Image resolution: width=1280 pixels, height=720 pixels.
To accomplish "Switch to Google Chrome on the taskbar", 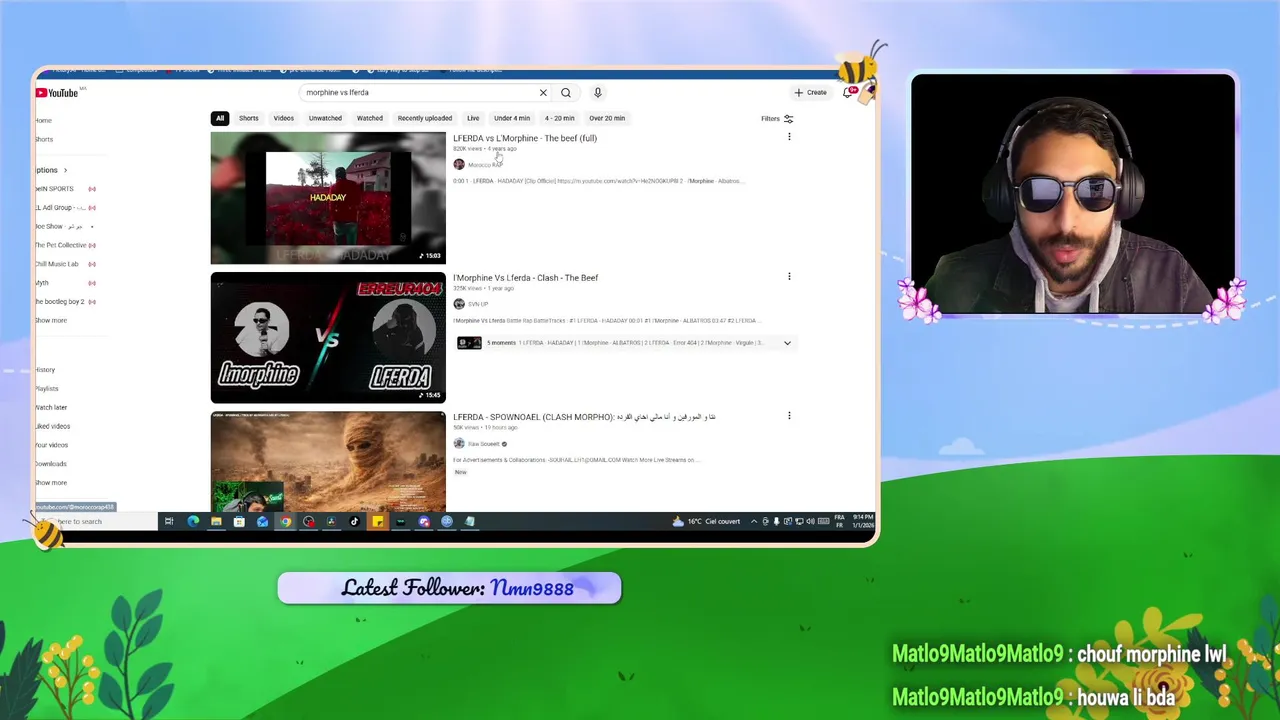I will [286, 521].
